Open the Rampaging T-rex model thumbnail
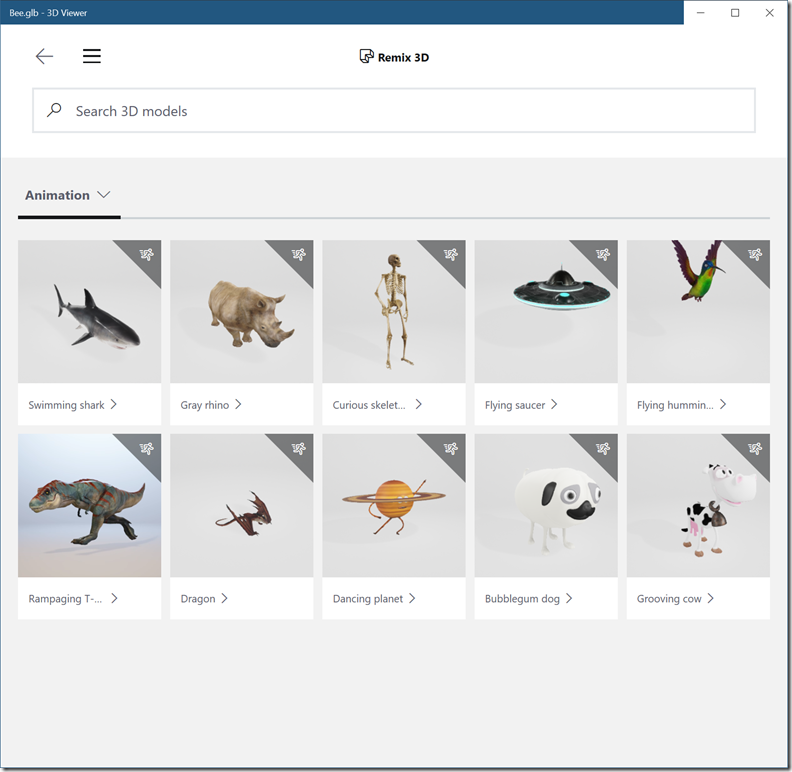 (x=89, y=505)
